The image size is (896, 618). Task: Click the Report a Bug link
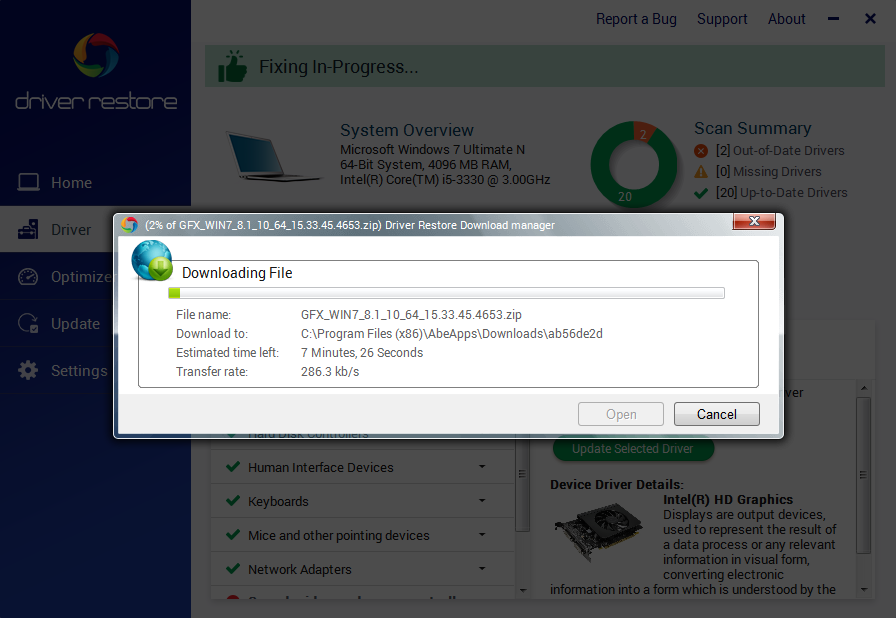click(x=636, y=19)
